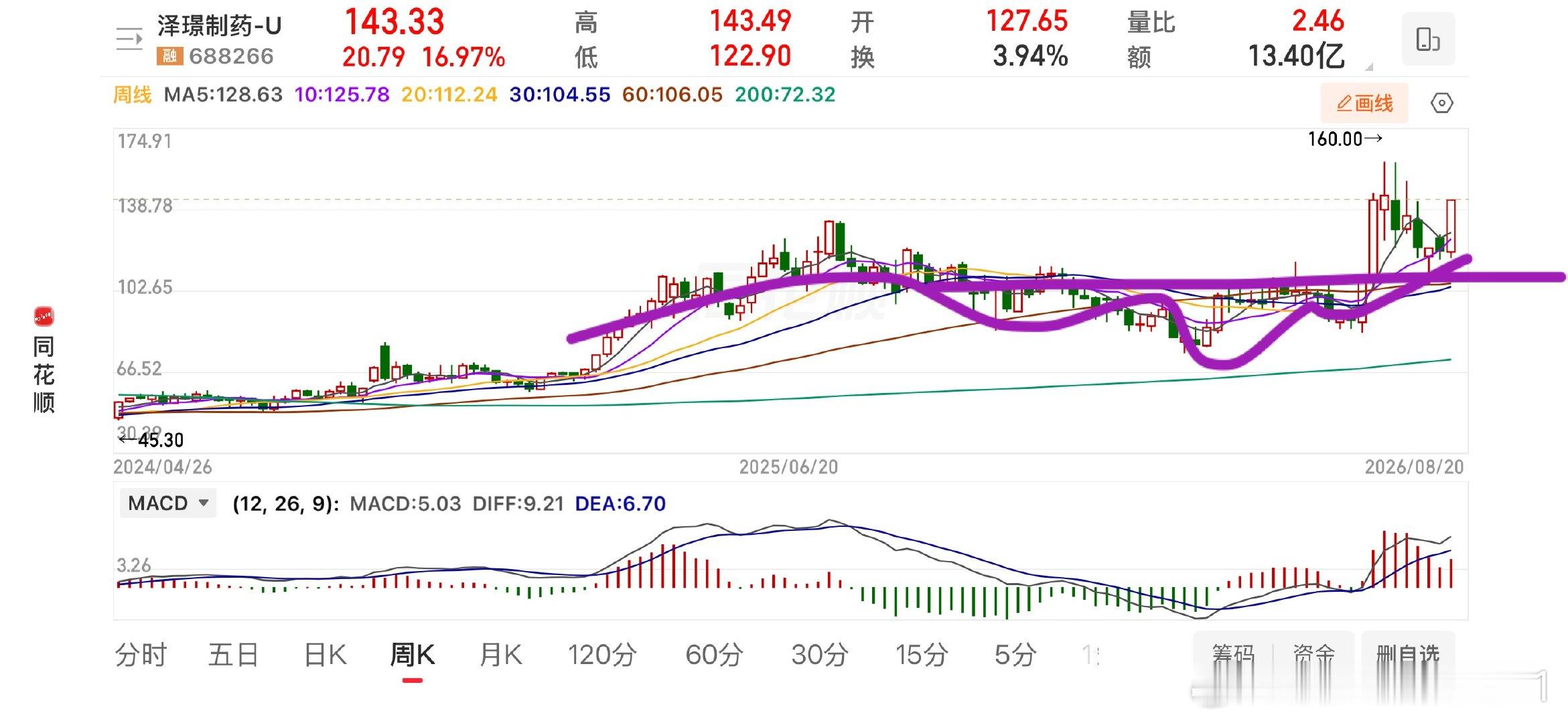
Task: Tap the low price 122.90
Action: pos(750,56)
